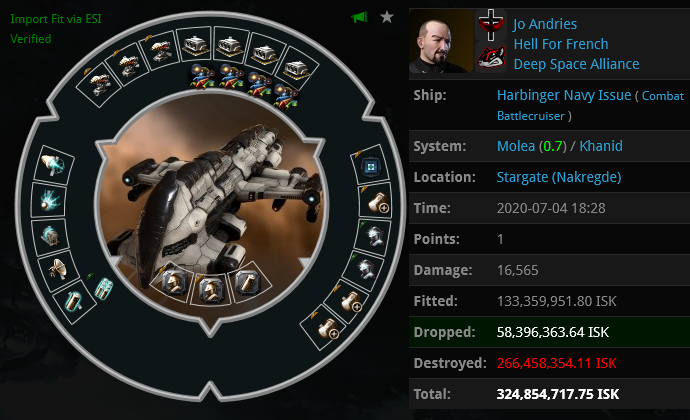This screenshot has height=420, width=690.
Task: Click Import Fit via ESI link
Action: [x=56, y=19]
